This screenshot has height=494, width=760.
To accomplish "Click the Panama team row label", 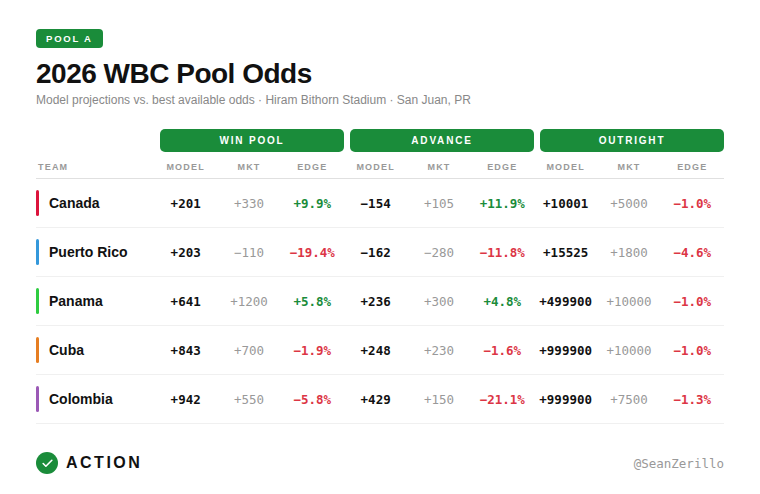I will pos(75,301).
